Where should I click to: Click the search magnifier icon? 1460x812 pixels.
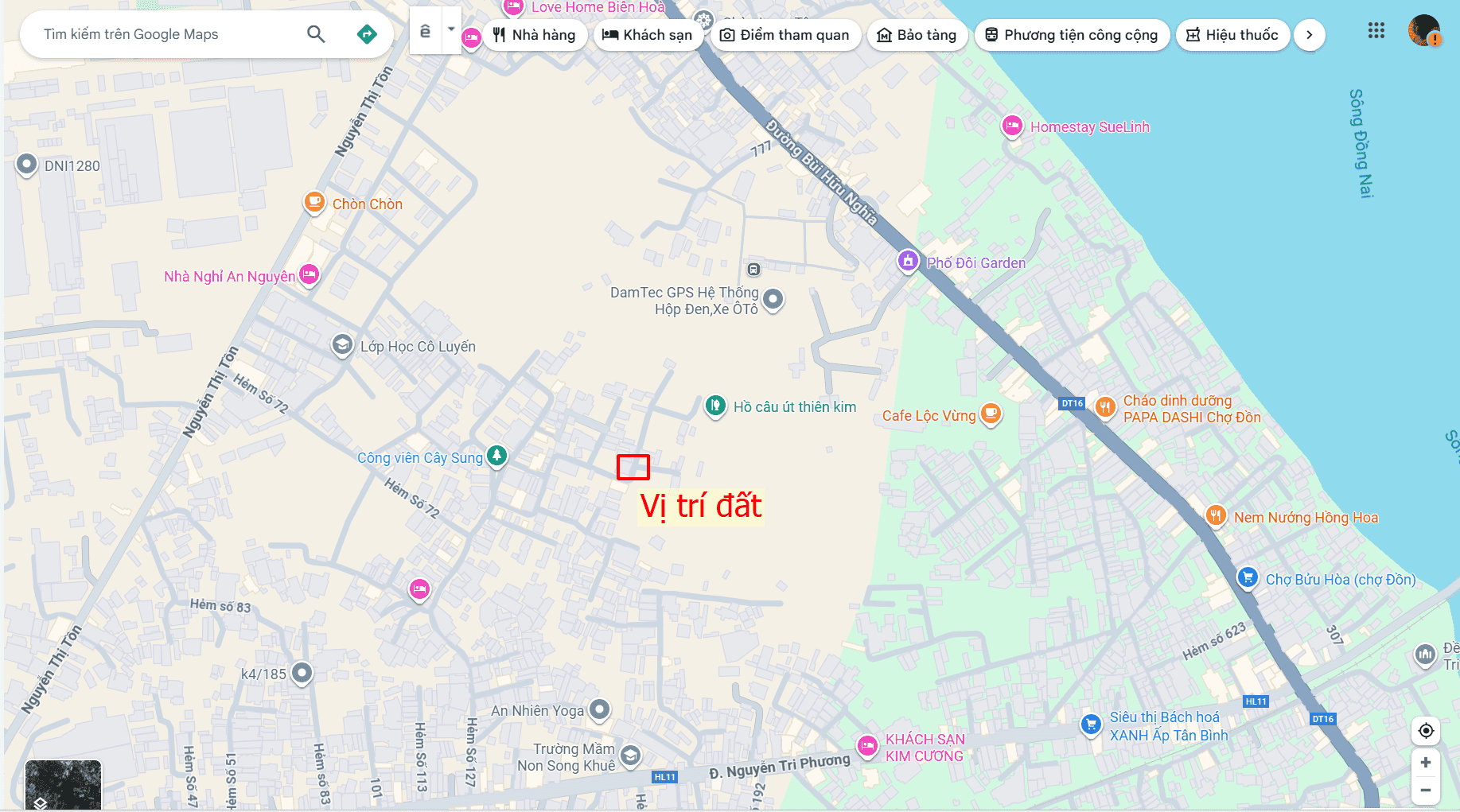click(316, 34)
